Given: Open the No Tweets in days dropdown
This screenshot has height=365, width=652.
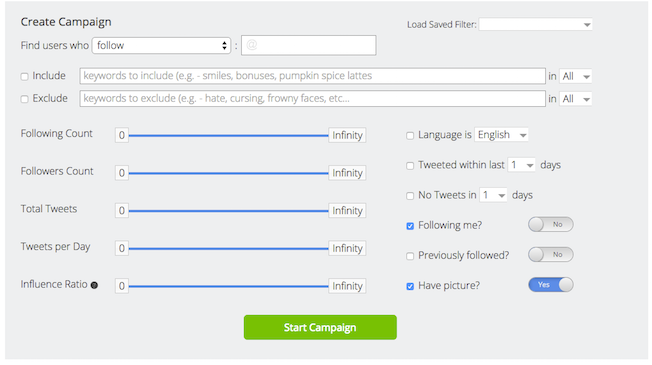Looking at the screenshot, I should click(493, 195).
